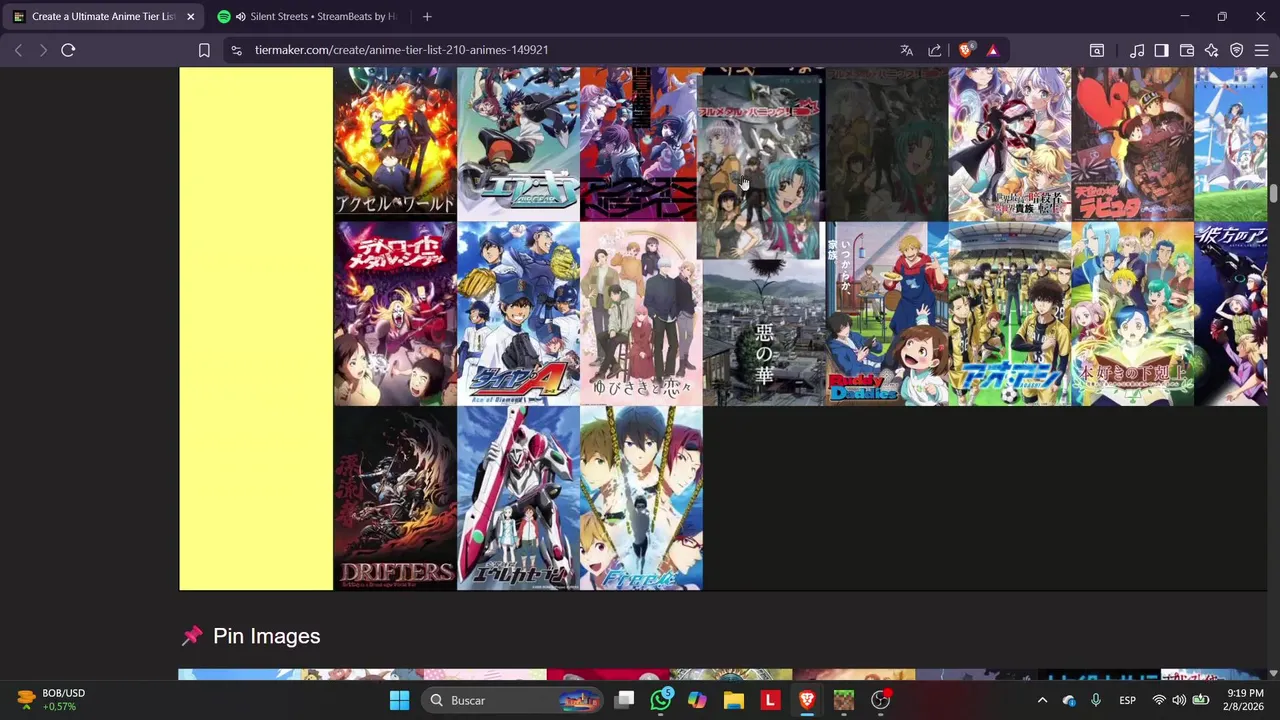
Task: Select the Ace of Diamond baseball poster
Action: (x=518, y=314)
